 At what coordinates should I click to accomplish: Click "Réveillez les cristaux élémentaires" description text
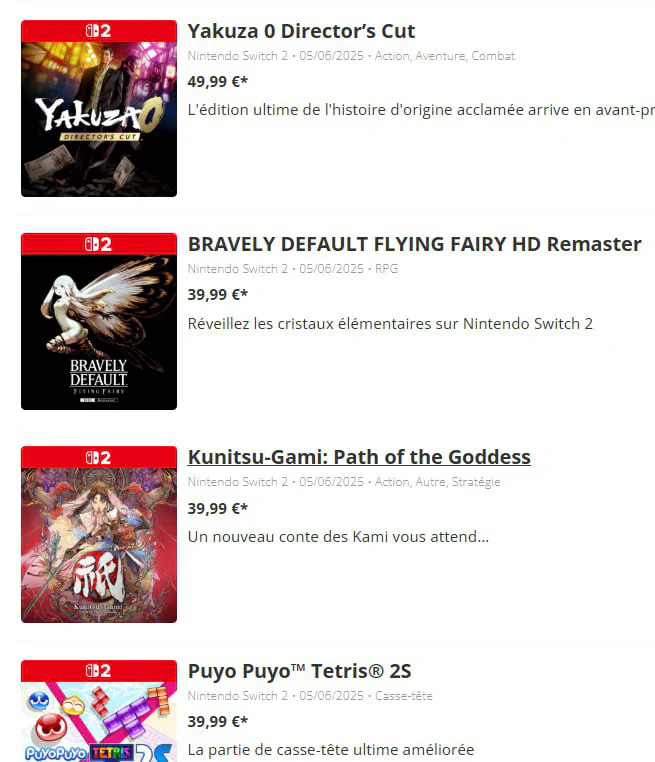(390, 324)
